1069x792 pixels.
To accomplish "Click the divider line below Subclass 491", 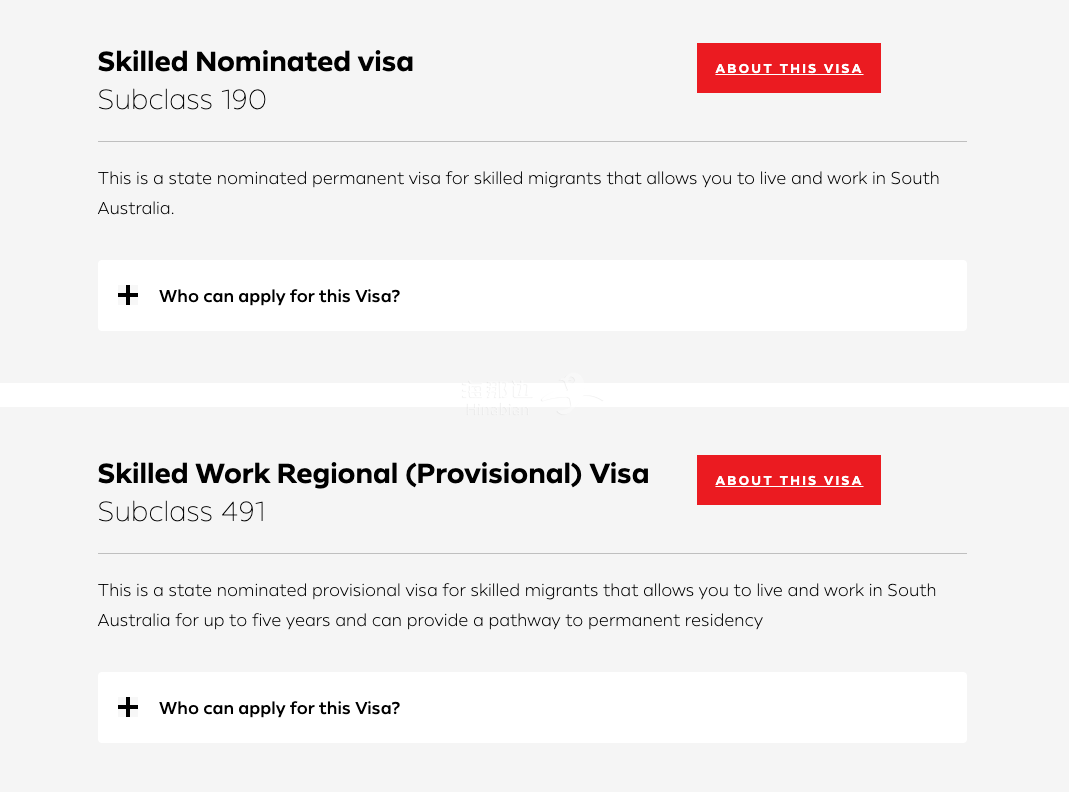I will (x=532, y=554).
